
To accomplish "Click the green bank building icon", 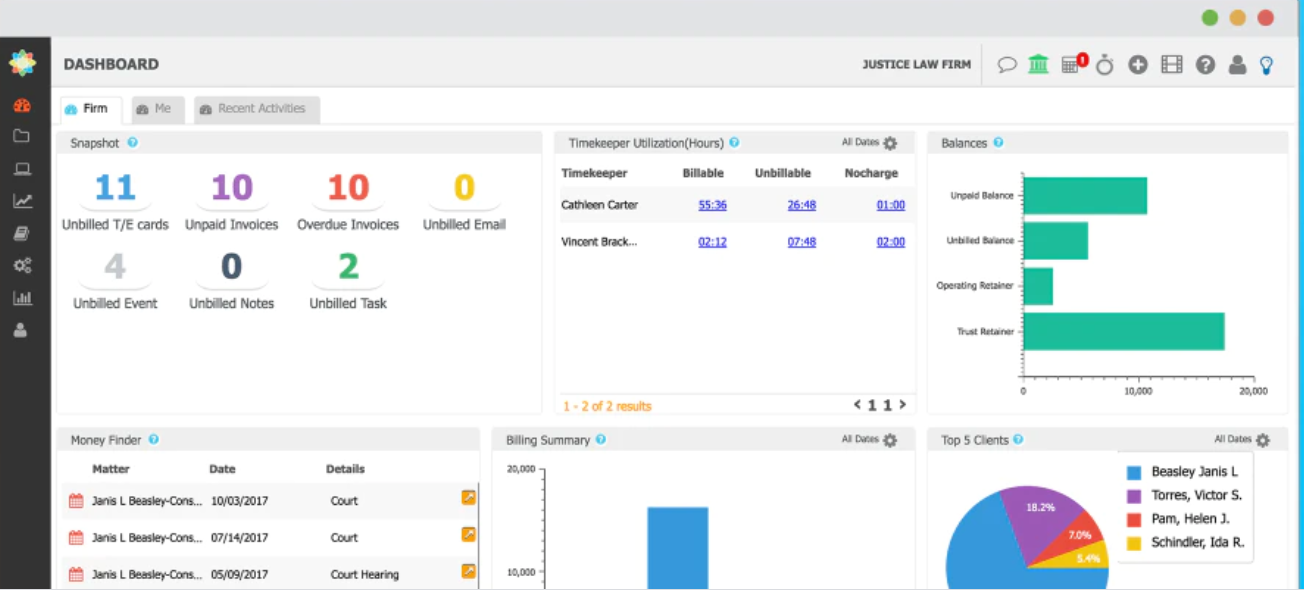I will pos(1039,65).
